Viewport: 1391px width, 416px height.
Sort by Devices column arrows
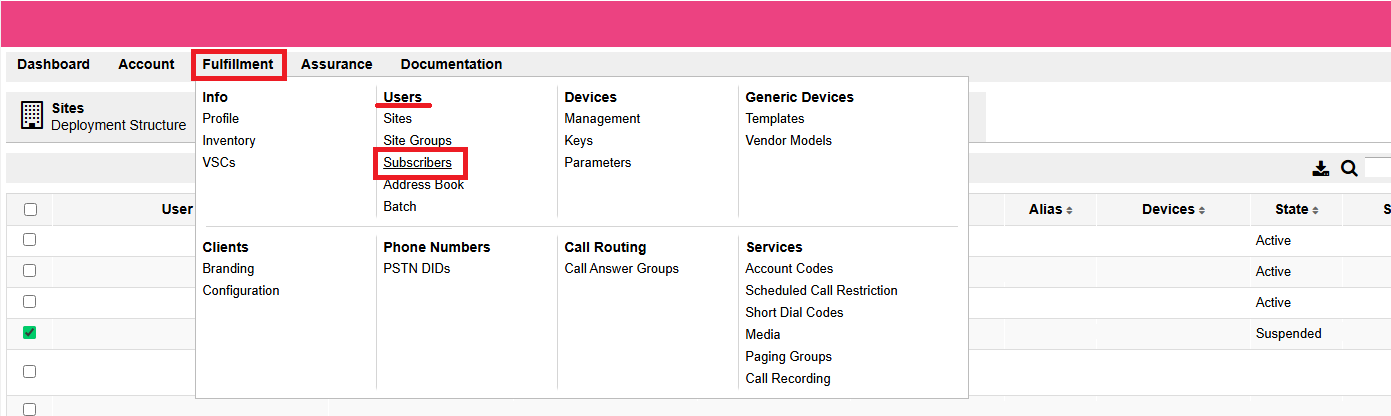click(x=1201, y=210)
